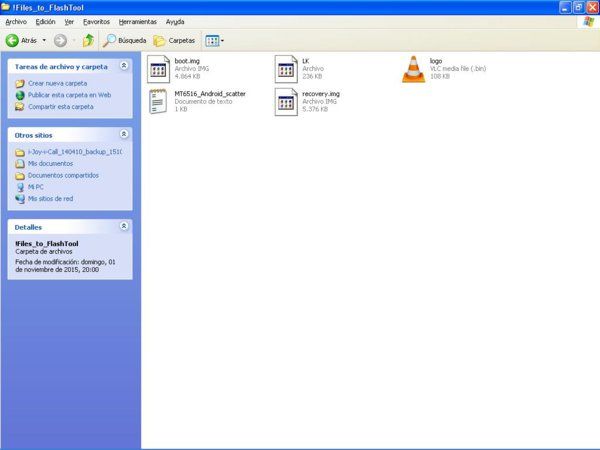Open the Views icon dropdown
The image size is (600, 450).
click(x=214, y=40)
